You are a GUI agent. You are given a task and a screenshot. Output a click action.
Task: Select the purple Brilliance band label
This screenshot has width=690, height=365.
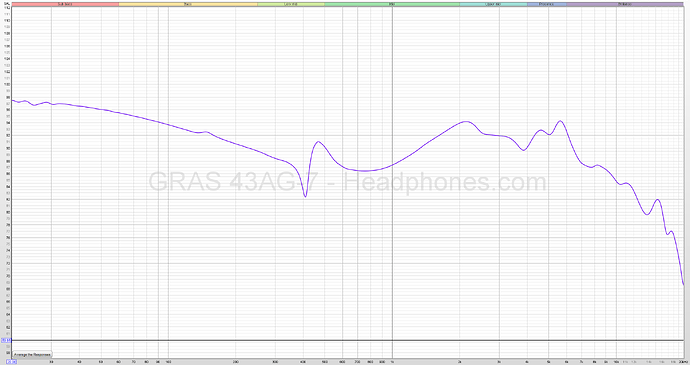625,4
